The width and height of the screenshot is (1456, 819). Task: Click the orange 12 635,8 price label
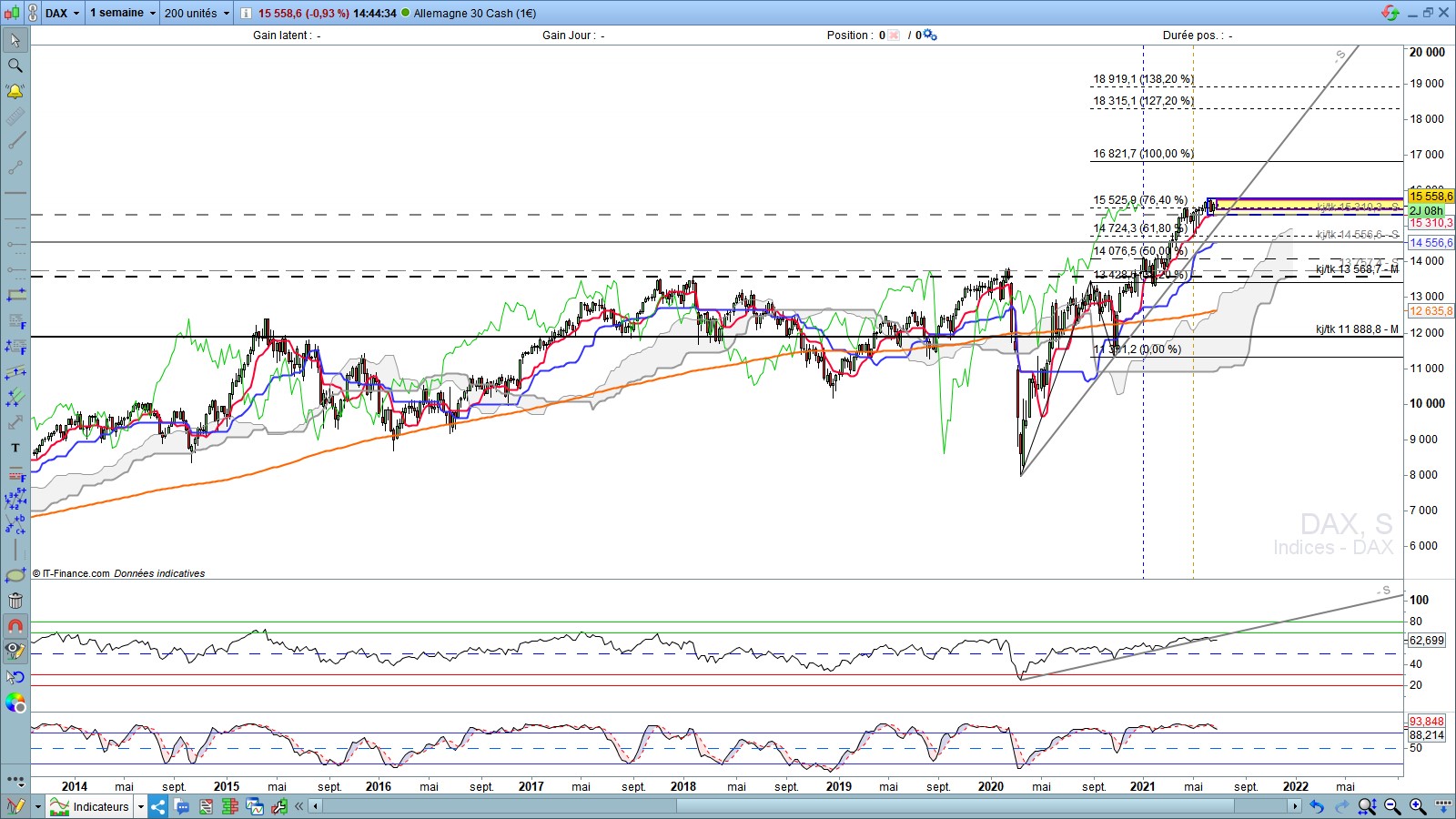click(1431, 311)
